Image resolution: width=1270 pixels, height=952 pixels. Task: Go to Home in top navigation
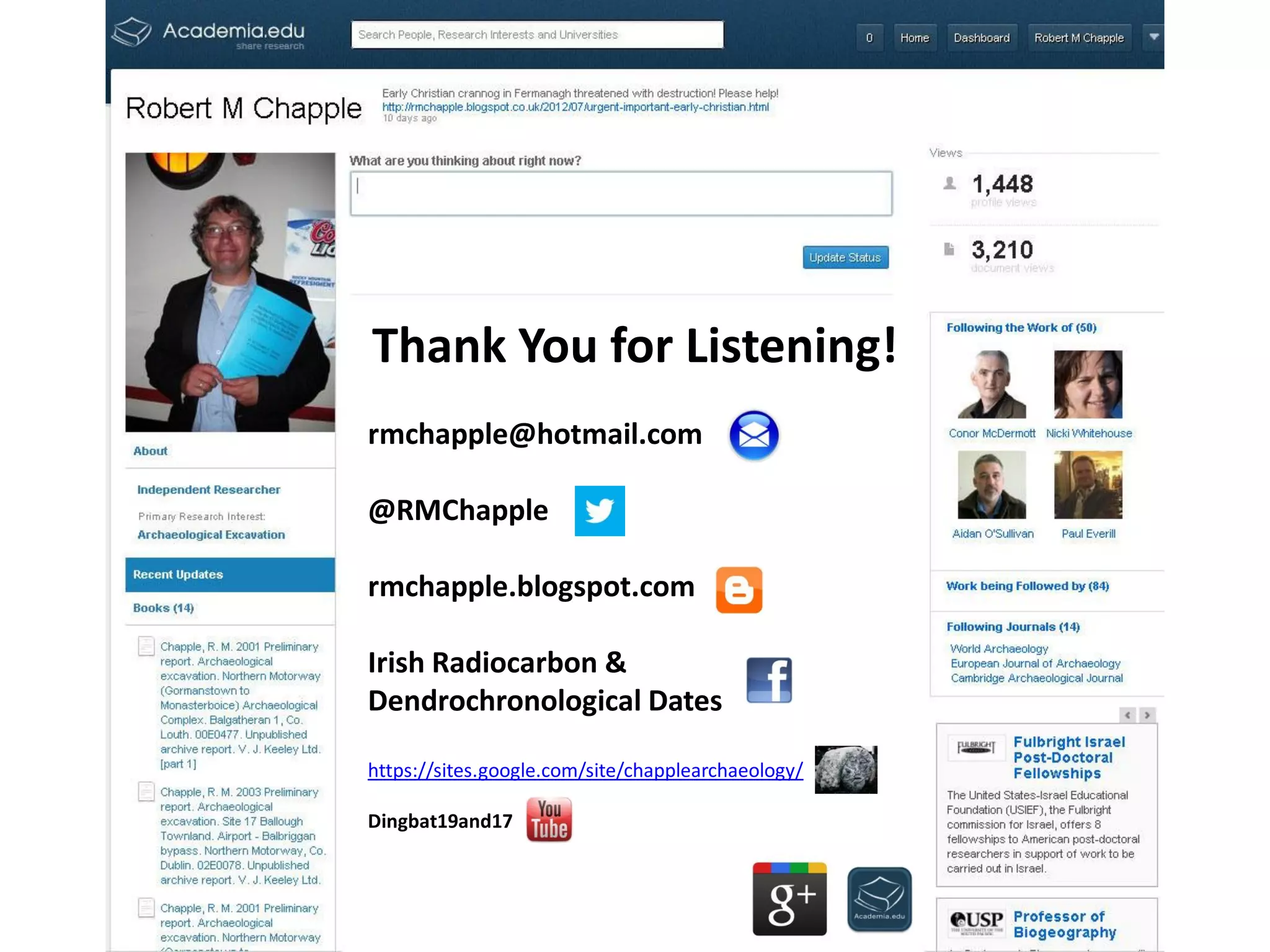tap(915, 38)
